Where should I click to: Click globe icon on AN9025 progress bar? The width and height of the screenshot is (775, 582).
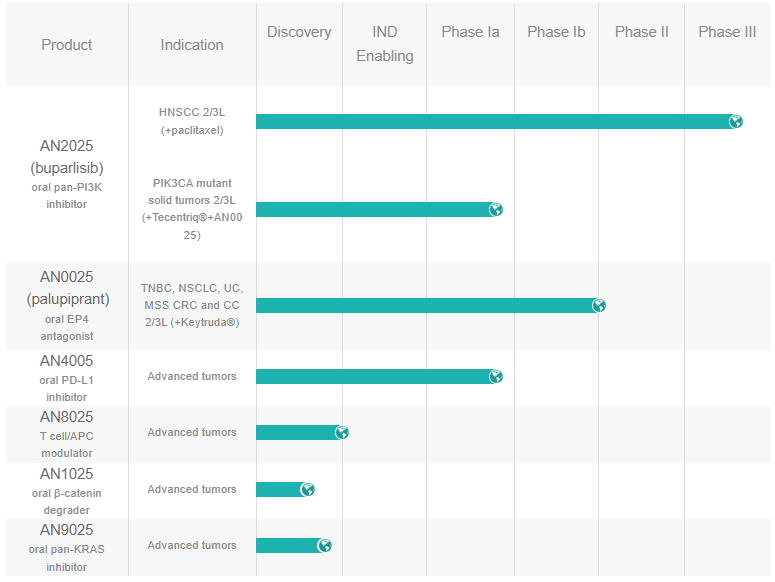[325, 546]
